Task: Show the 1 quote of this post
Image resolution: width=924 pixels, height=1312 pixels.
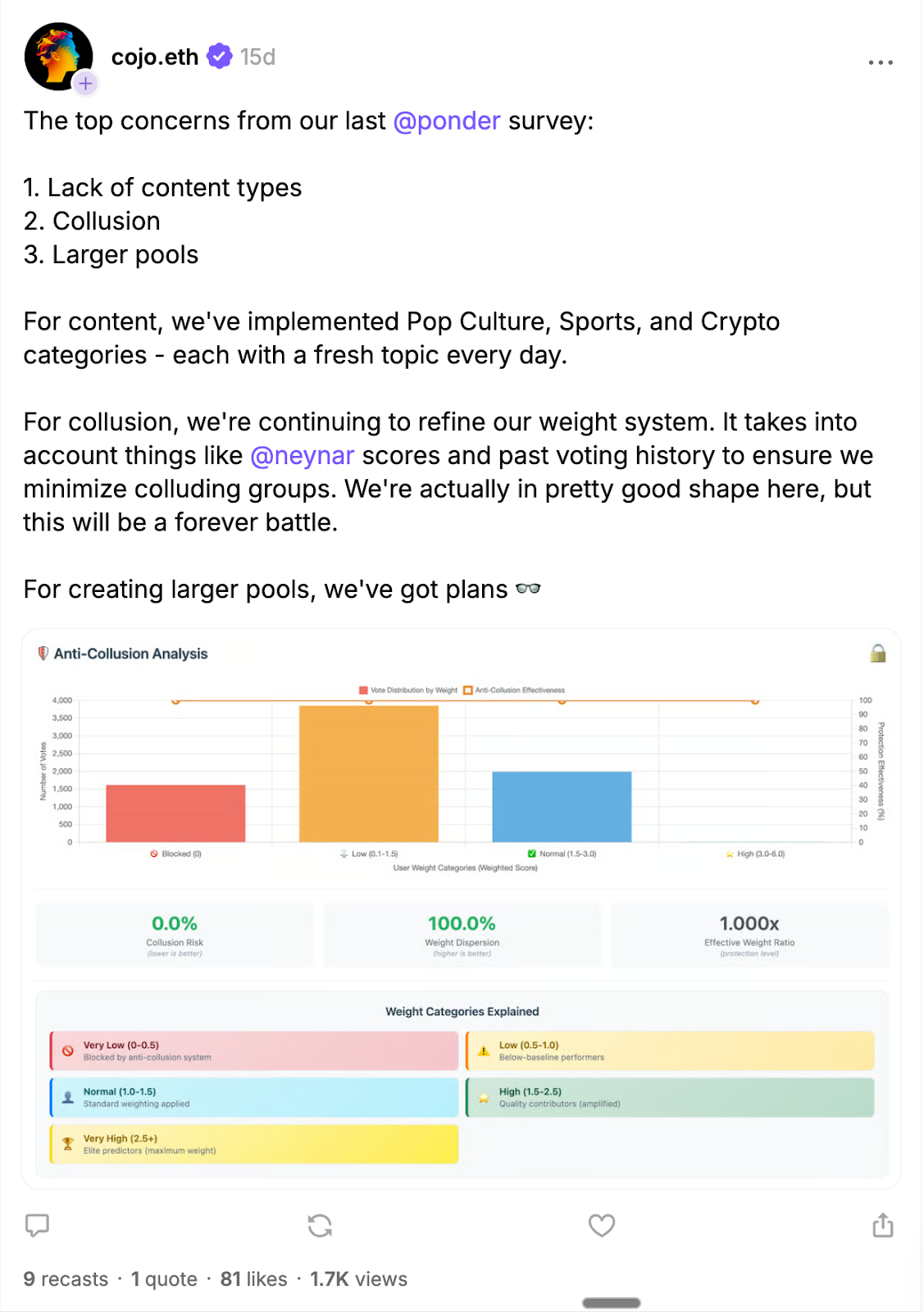Action: [164, 1279]
